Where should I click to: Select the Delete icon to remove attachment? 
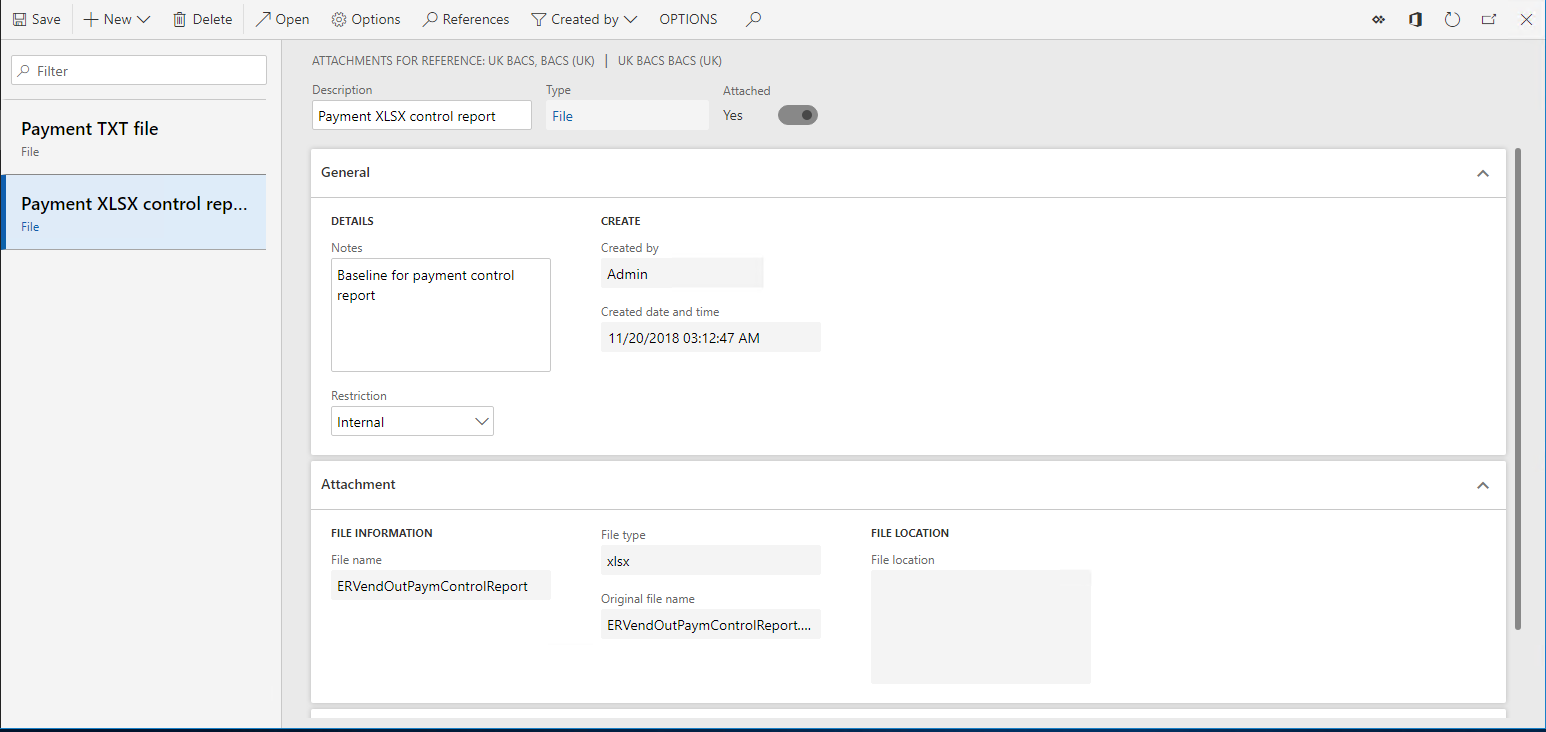click(202, 18)
